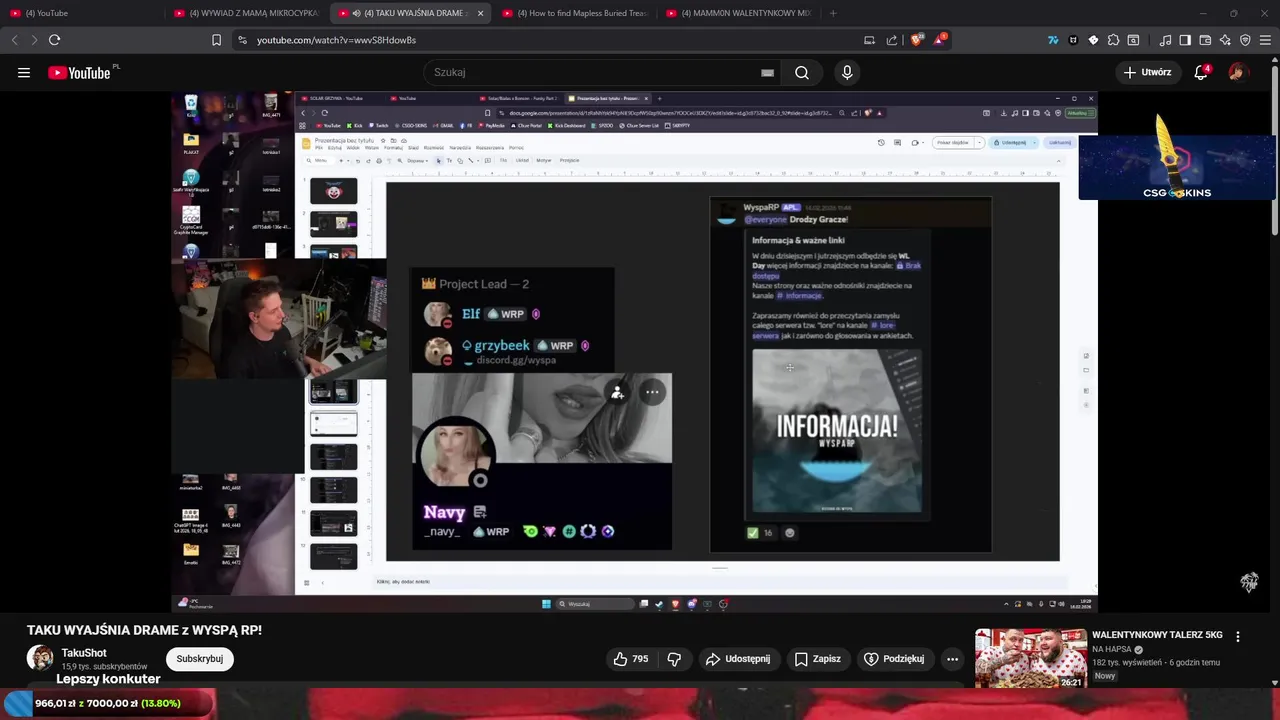Viewport: 1280px width, 720px height.
Task: Close the TAKU WYJAŚNIA DRAME tab
Action: coord(480,13)
